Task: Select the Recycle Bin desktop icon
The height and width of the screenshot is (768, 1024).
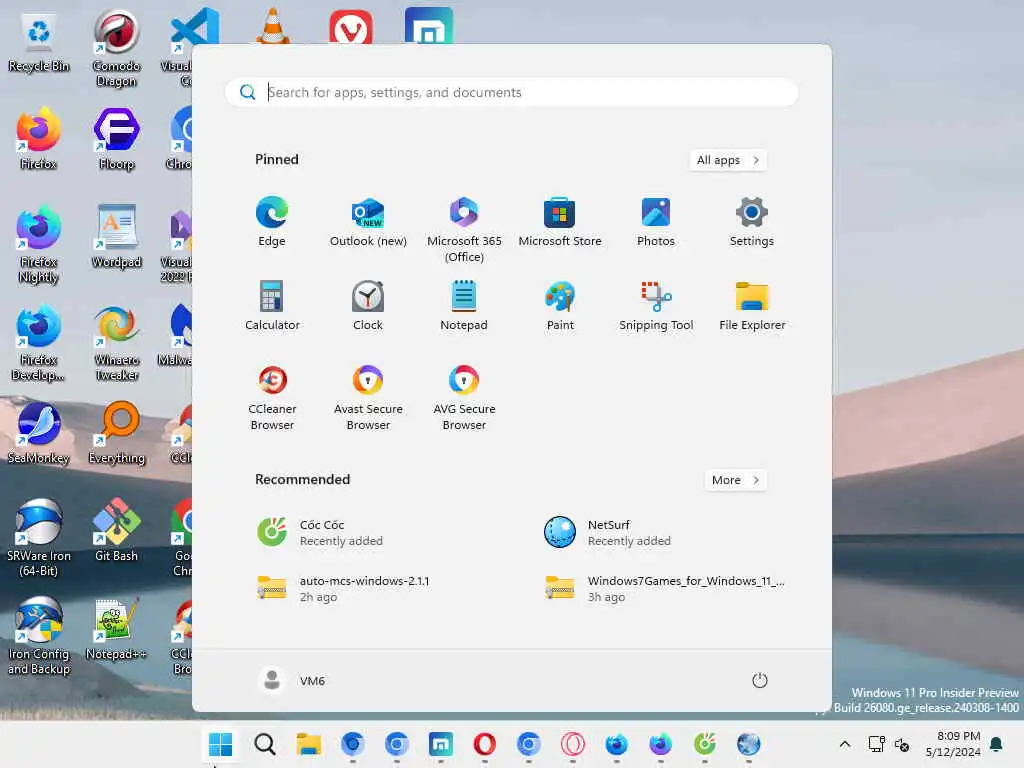Action: coord(39,44)
